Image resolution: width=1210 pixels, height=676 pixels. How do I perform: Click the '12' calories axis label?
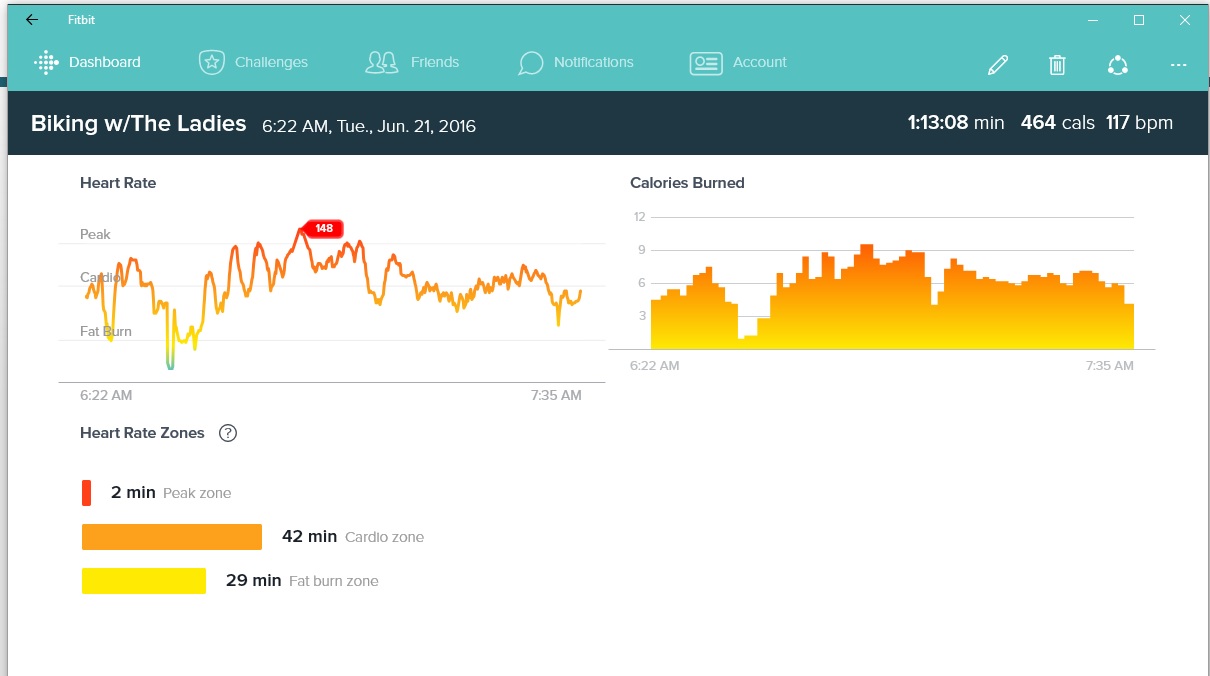click(640, 216)
